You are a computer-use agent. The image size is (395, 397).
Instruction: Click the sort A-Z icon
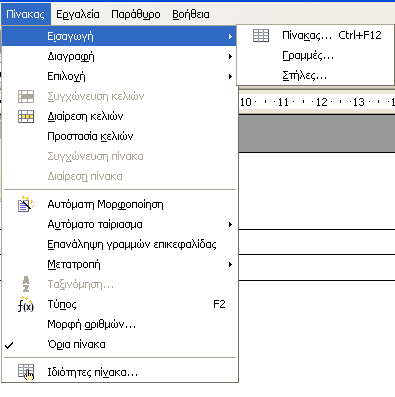26,284
